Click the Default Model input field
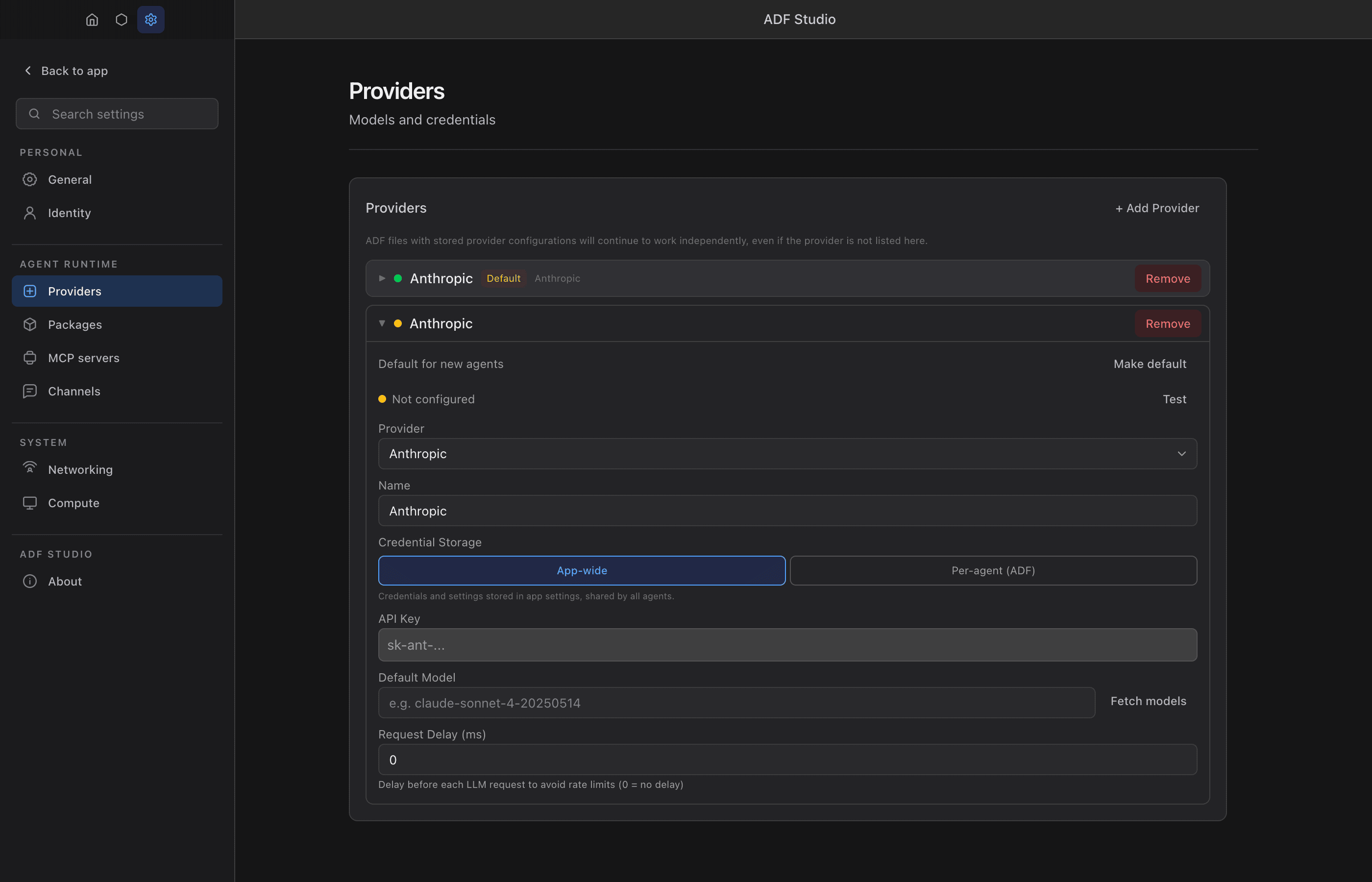Viewport: 1372px width, 882px height. (736, 703)
